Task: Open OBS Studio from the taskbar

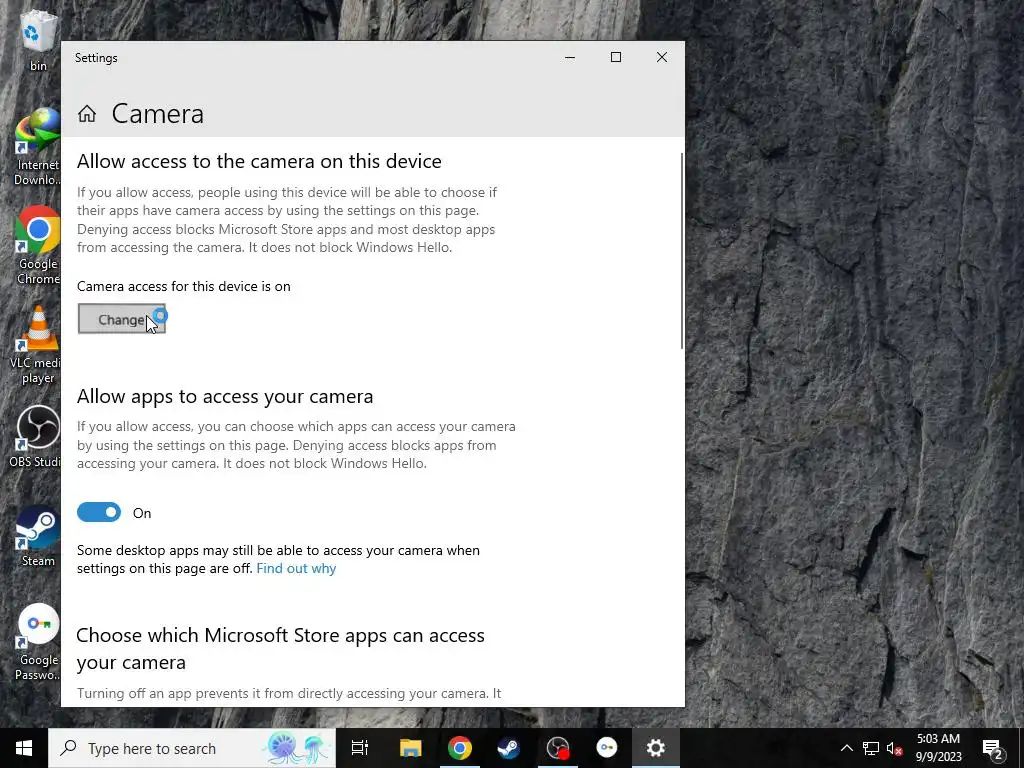Action: tap(558, 748)
